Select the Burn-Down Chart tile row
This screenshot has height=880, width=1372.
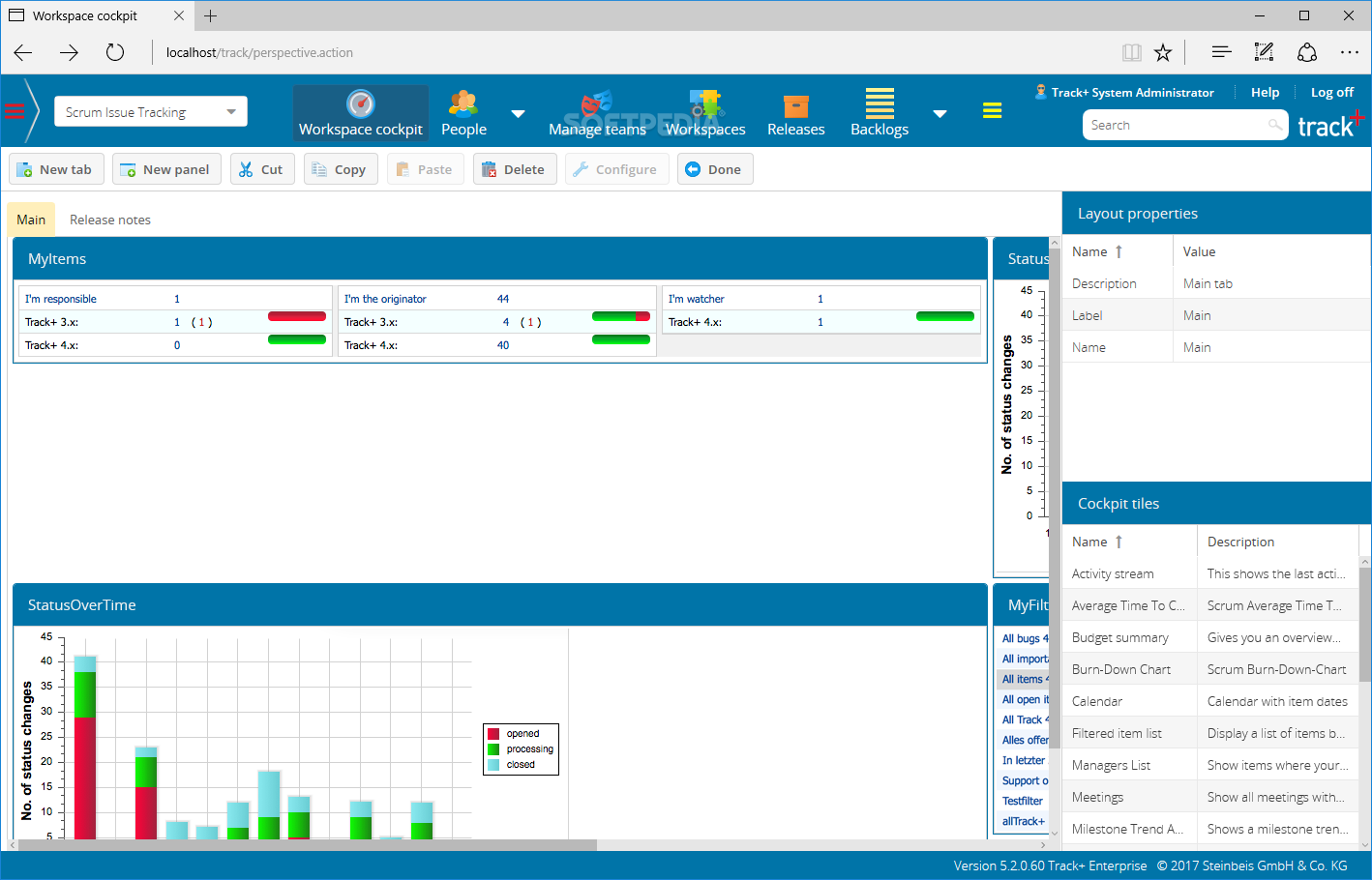(1210, 669)
